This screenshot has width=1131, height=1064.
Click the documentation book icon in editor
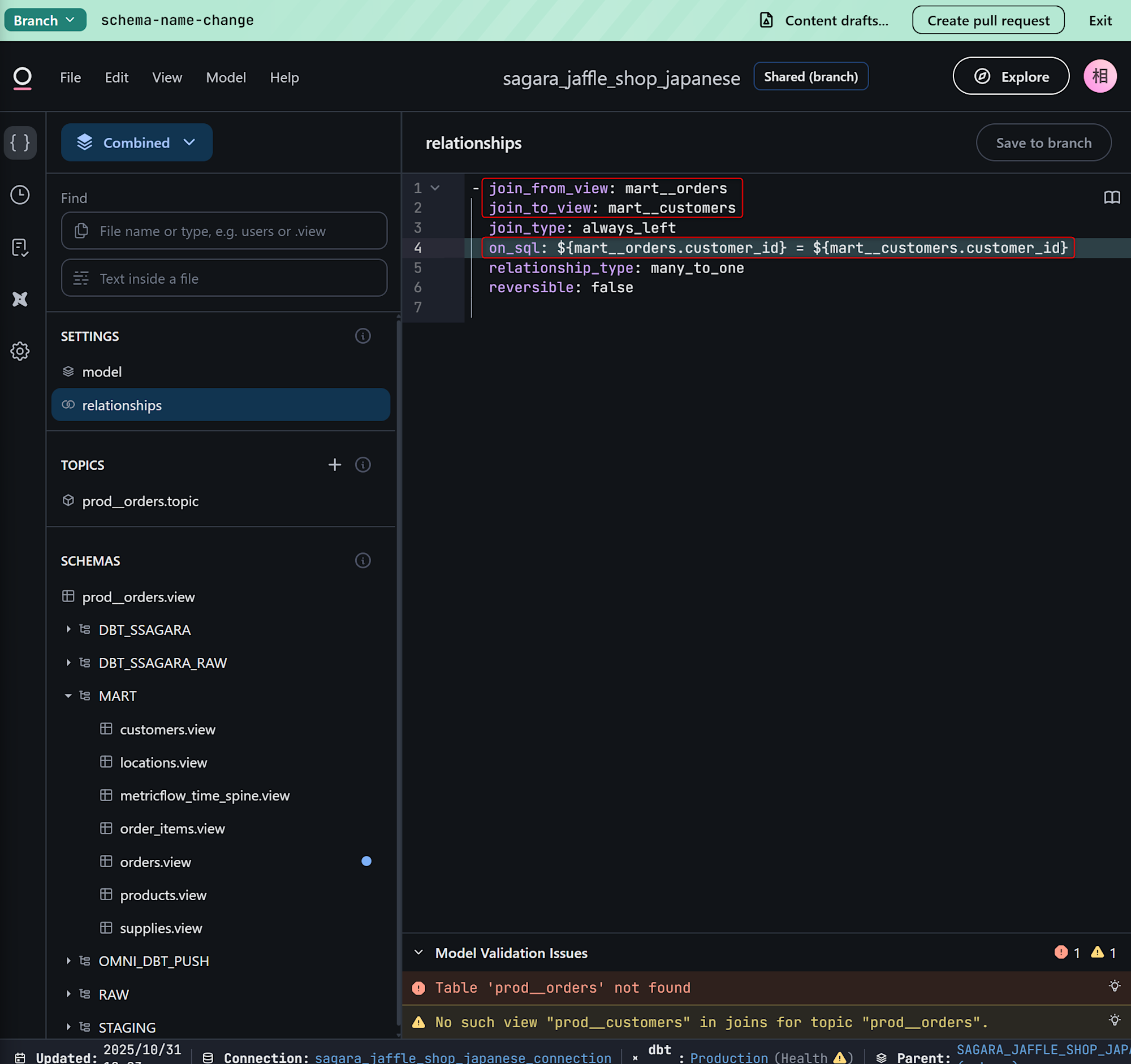pyautogui.click(x=1112, y=197)
